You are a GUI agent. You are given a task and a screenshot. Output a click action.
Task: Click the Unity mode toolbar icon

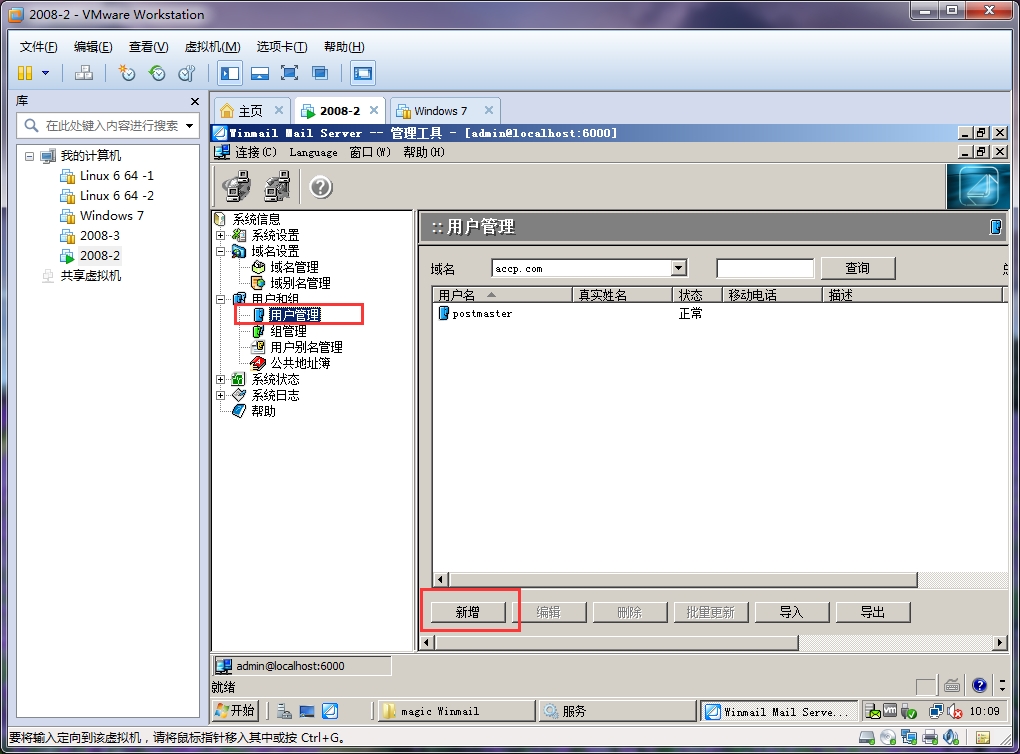319,73
